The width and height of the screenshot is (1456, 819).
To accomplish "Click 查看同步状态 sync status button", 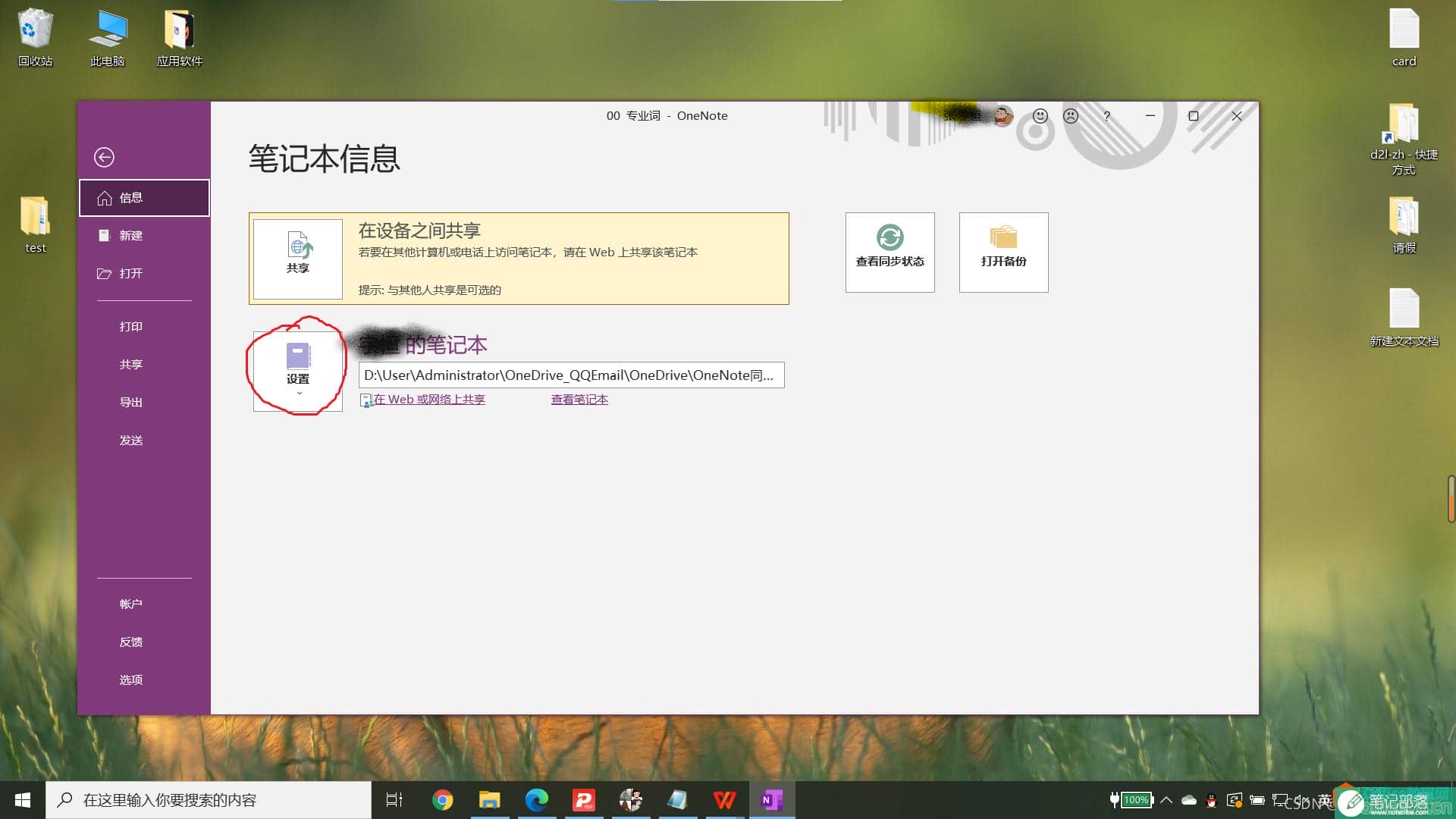I will [x=890, y=253].
